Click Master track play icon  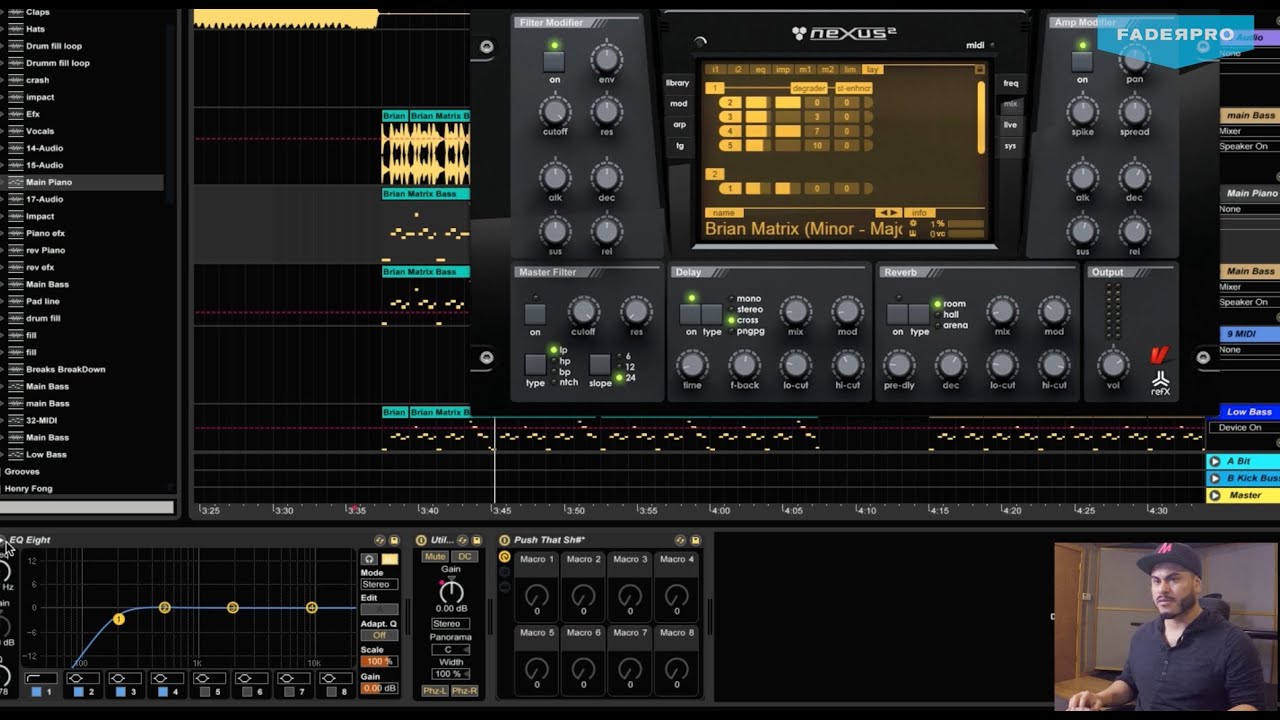click(1214, 495)
